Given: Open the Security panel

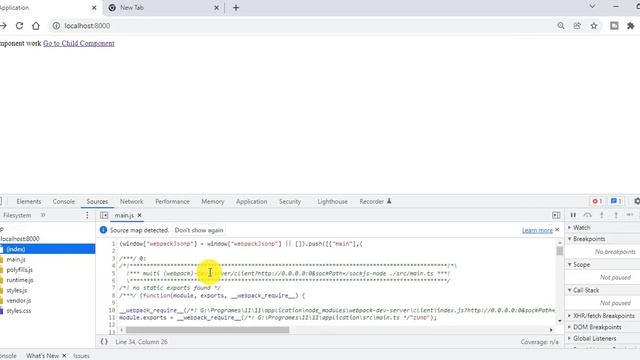Looking at the screenshot, I should (290, 202).
